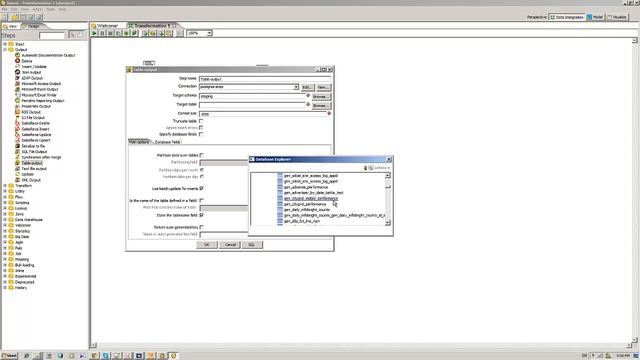
Task: Select Microsoft Excel Output step
Action: 40,89
